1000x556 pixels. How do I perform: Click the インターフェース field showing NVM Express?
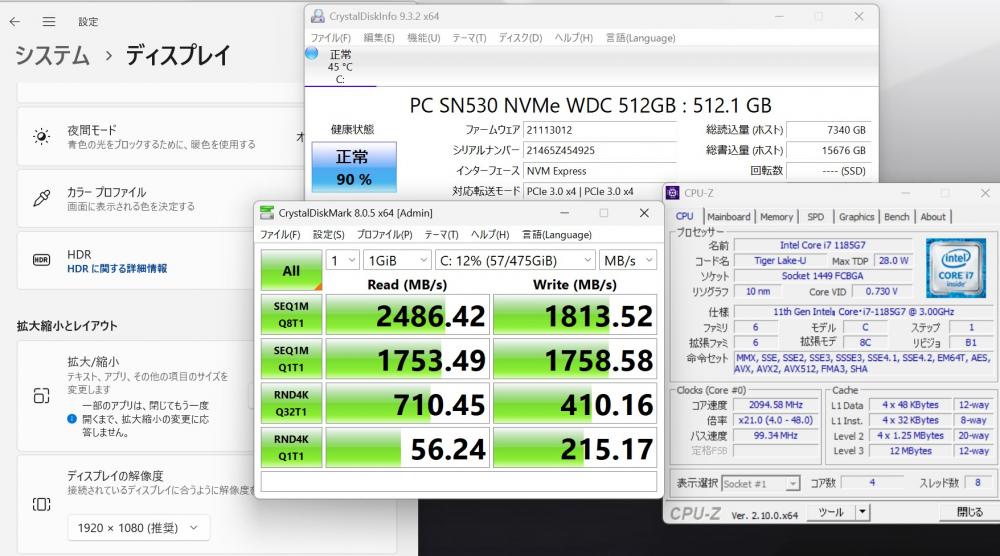[599, 171]
